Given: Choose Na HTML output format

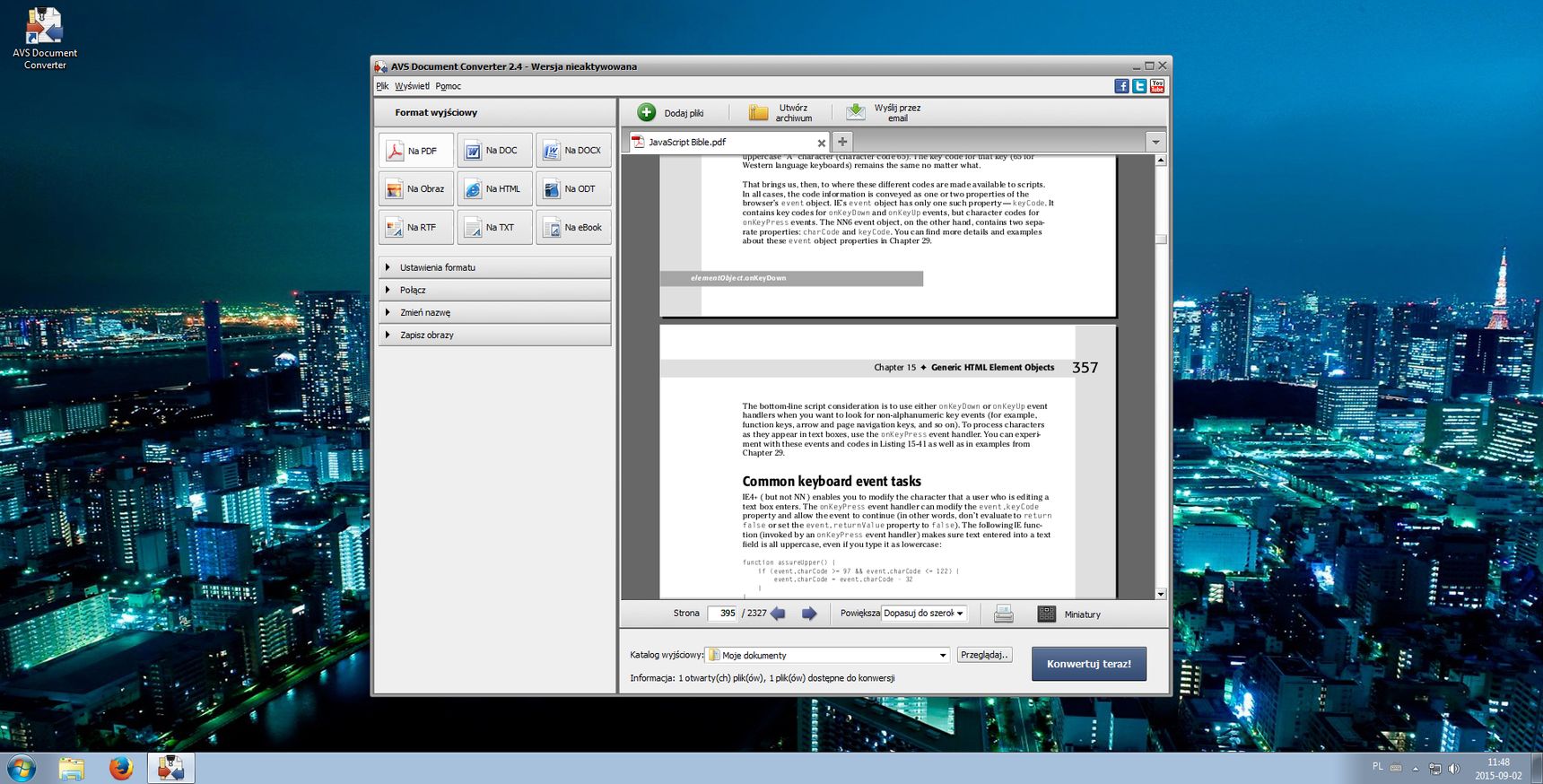Looking at the screenshot, I should (495, 189).
